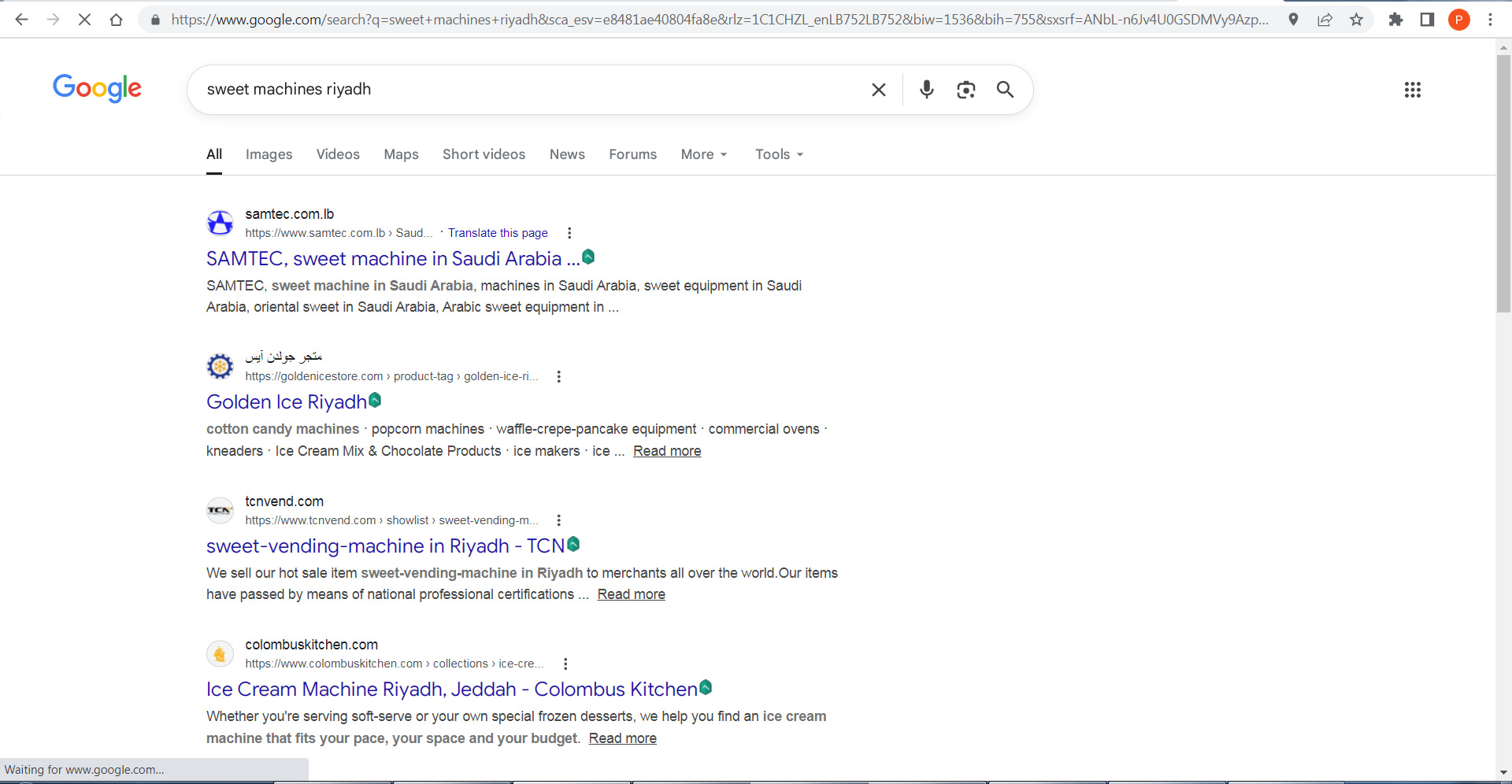Click the browser address bar URL
This screenshot has width=1512, height=784.
click(720, 20)
